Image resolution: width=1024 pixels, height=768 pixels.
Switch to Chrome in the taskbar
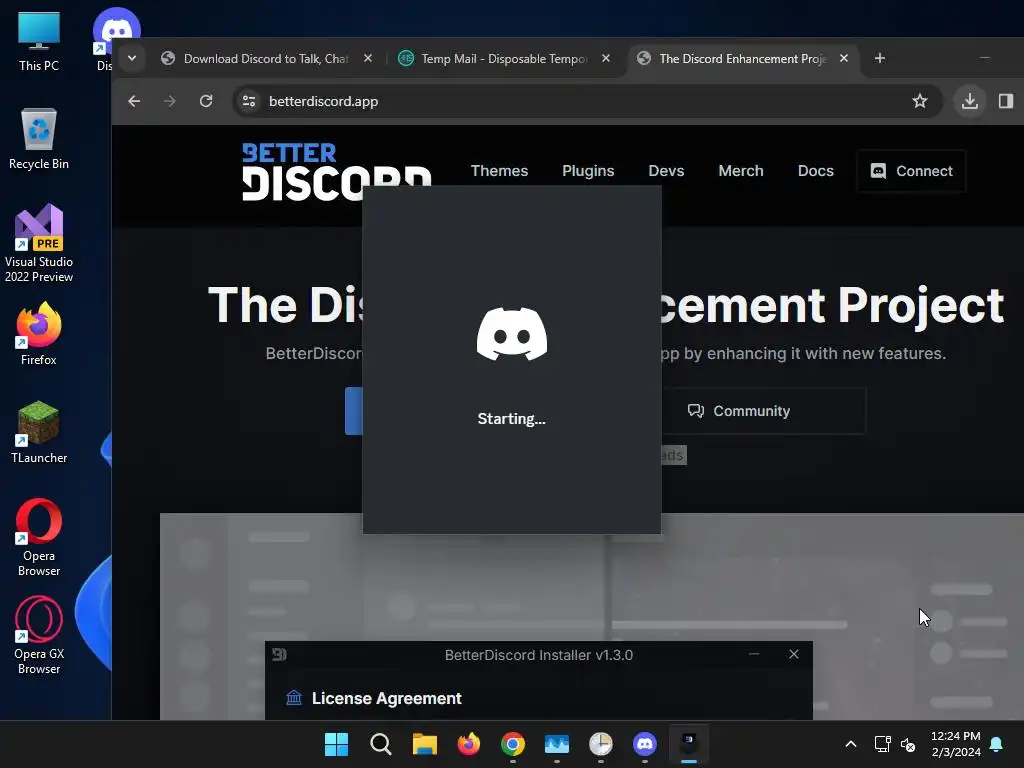(x=513, y=744)
